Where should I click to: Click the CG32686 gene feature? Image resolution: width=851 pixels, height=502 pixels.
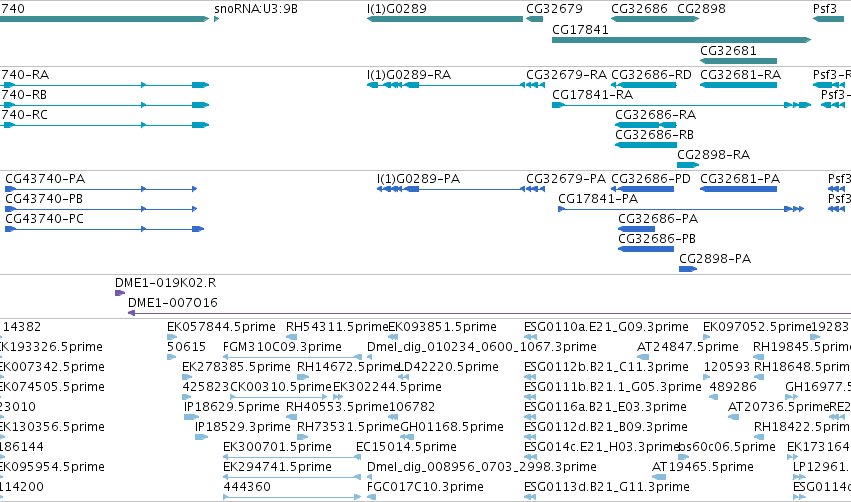point(655,19)
